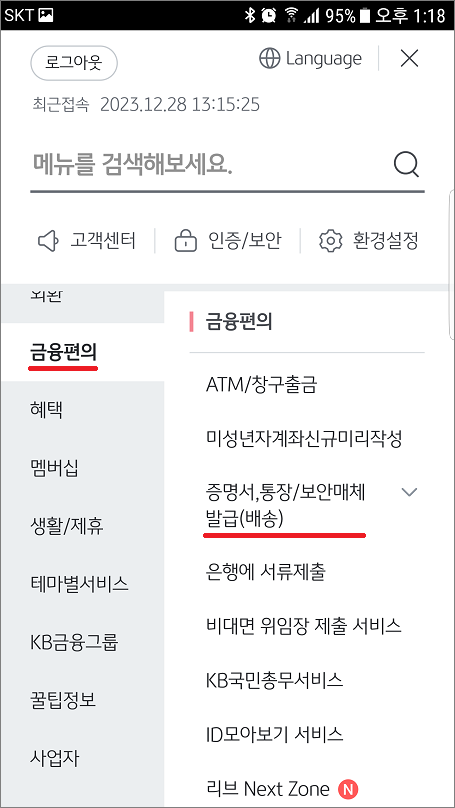Open 환경설정 gear icon
The image size is (455, 808).
pos(331,241)
